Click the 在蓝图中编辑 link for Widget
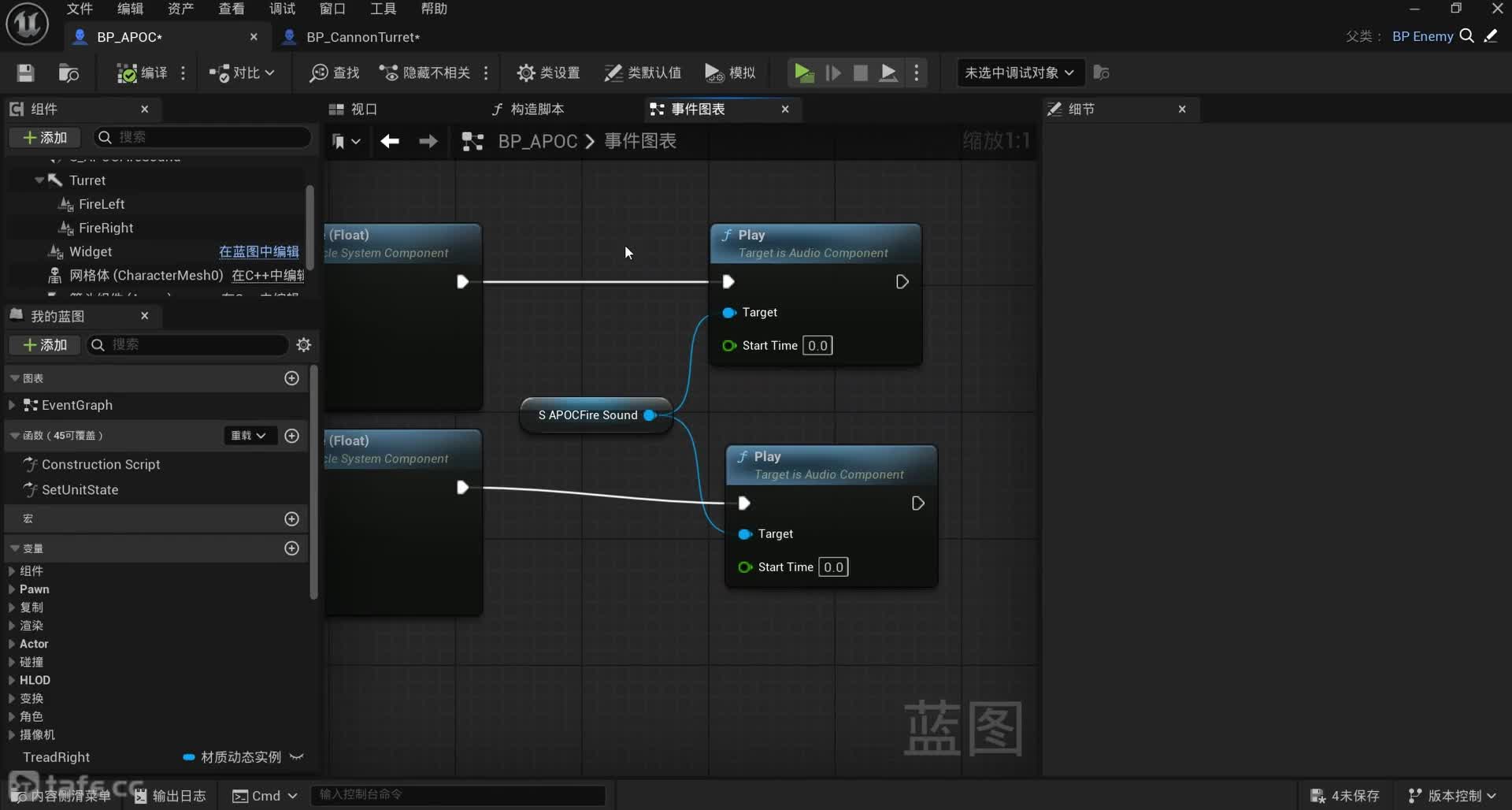 click(x=258, y=251)
